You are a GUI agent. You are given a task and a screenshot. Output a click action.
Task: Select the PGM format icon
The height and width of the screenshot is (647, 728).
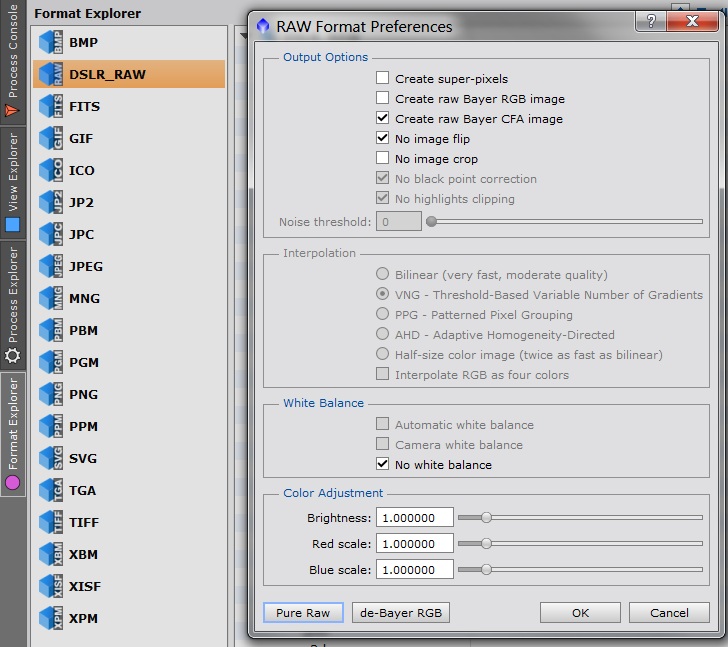tap(51, 362)
